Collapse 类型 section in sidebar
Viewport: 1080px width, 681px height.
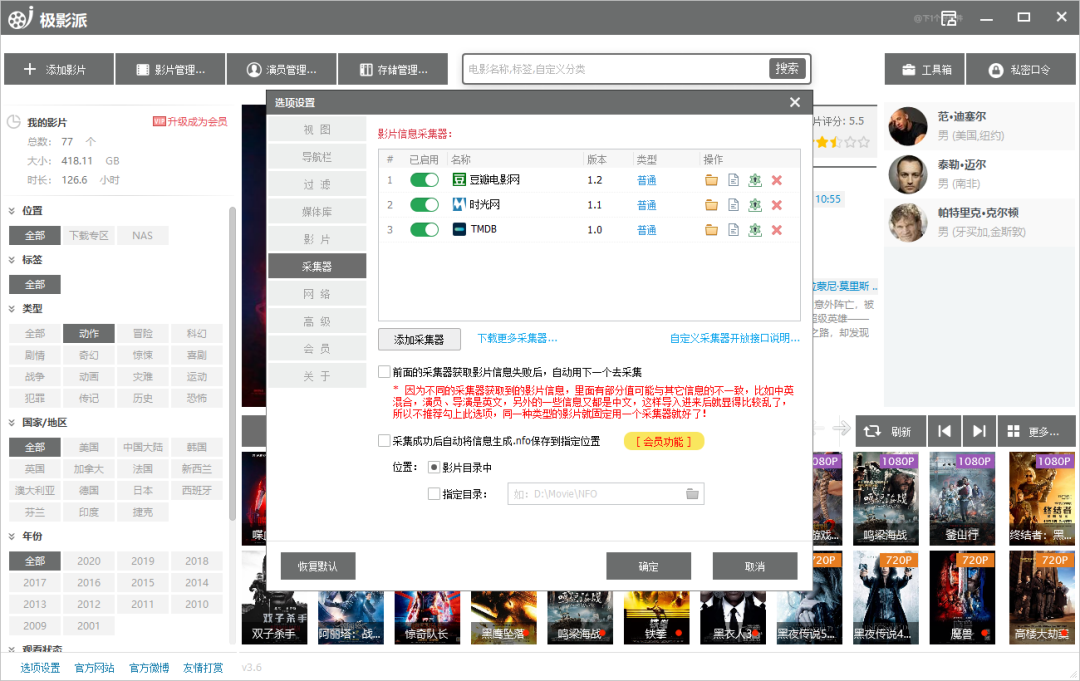(12, 308)
